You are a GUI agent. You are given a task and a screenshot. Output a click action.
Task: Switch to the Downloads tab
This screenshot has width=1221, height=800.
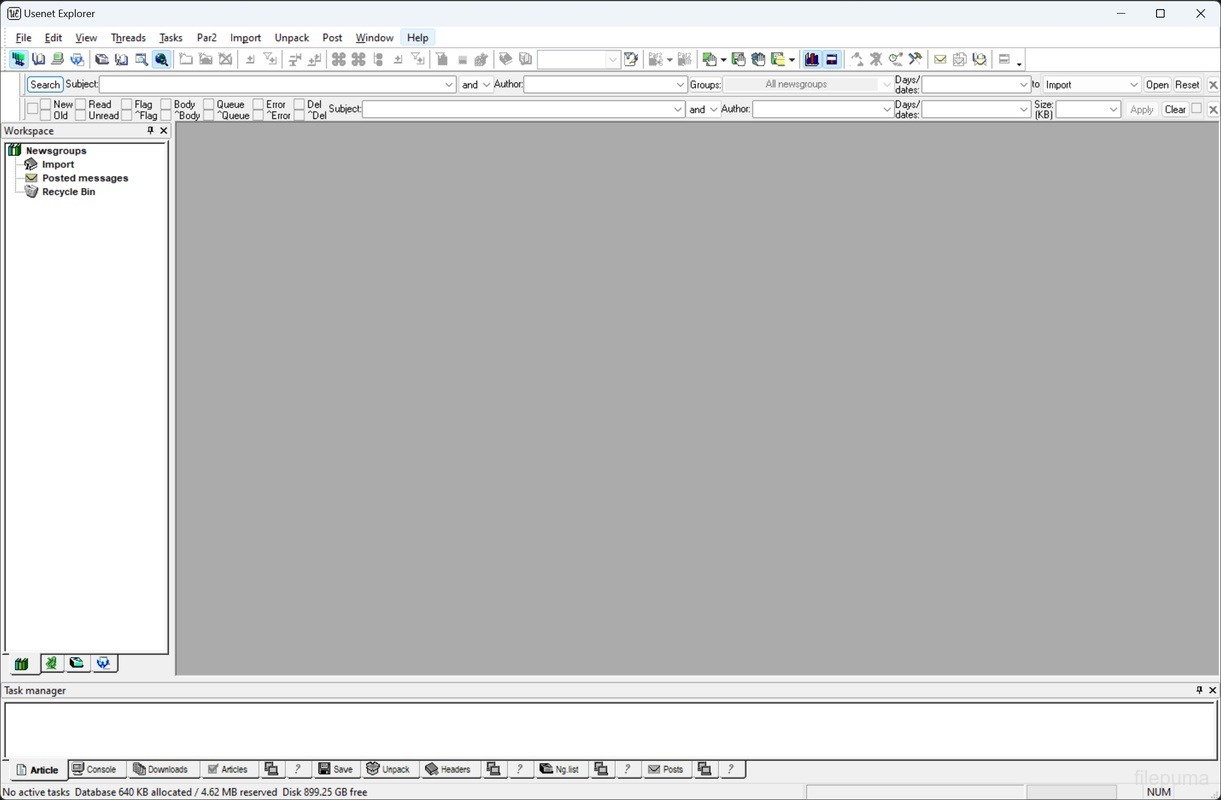pos(161,769)
